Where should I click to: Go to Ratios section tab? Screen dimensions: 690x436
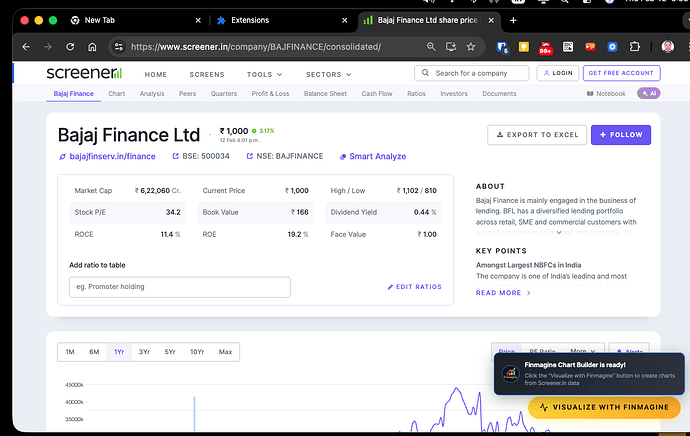[x=416, y=94]
